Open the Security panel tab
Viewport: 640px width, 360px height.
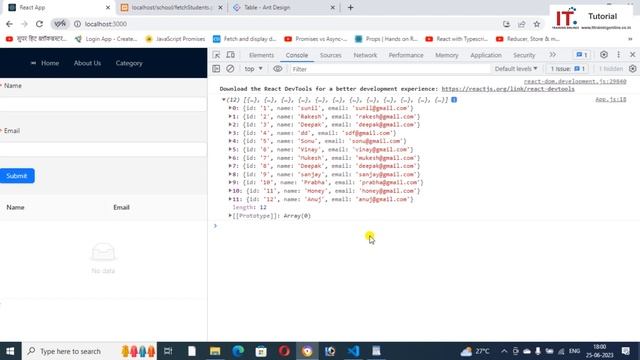(x=524, y=55)
